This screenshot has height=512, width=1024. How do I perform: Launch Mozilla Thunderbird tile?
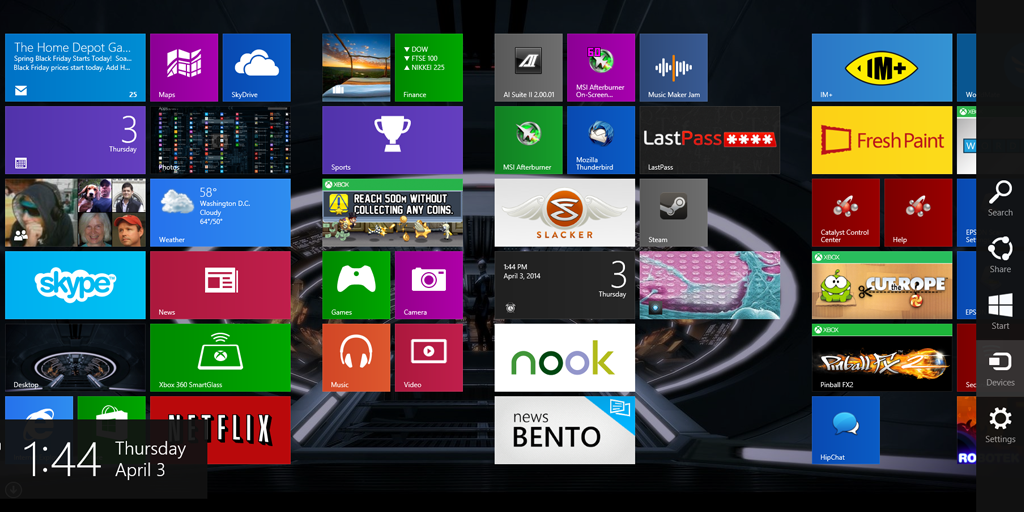pos(601,140)
